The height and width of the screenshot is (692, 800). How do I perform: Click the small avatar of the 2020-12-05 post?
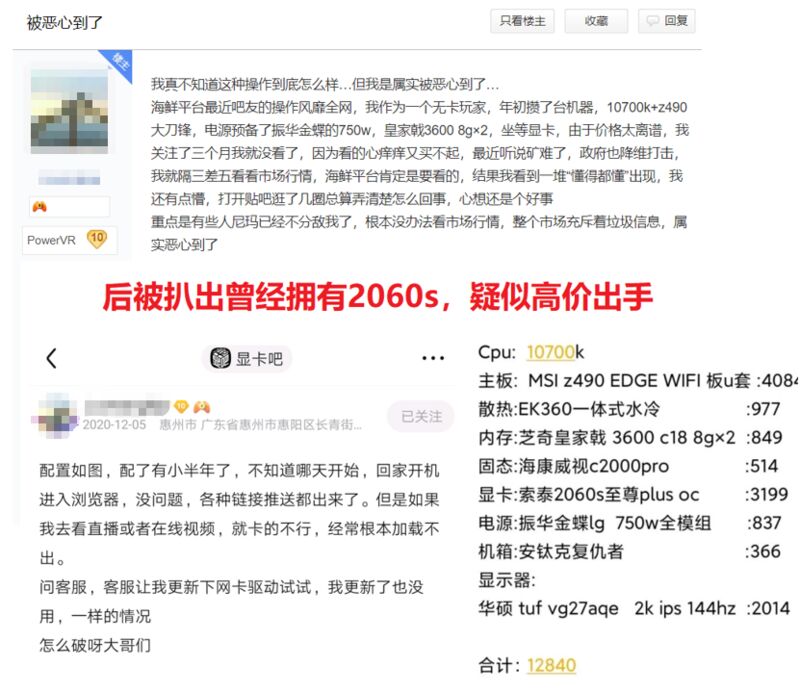(x=57, y=415)
